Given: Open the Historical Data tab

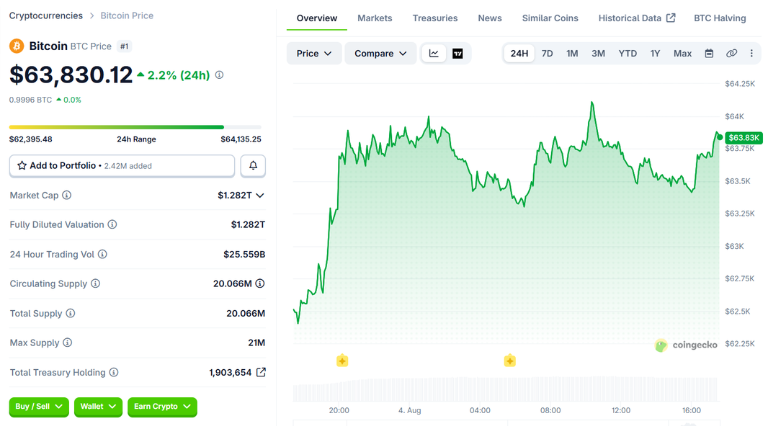Looking at the screenshot, I should [637, 18].
